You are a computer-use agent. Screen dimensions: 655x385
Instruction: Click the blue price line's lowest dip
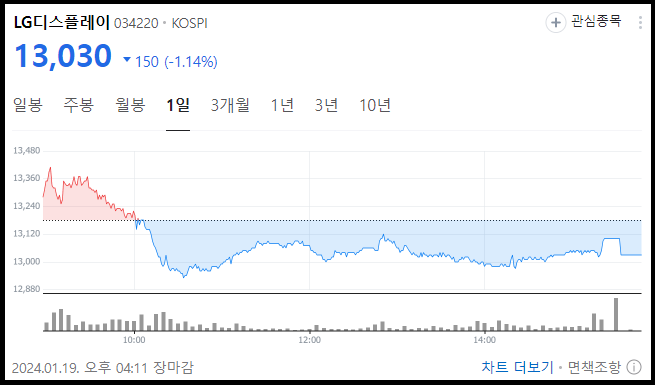tap(184, 276)
